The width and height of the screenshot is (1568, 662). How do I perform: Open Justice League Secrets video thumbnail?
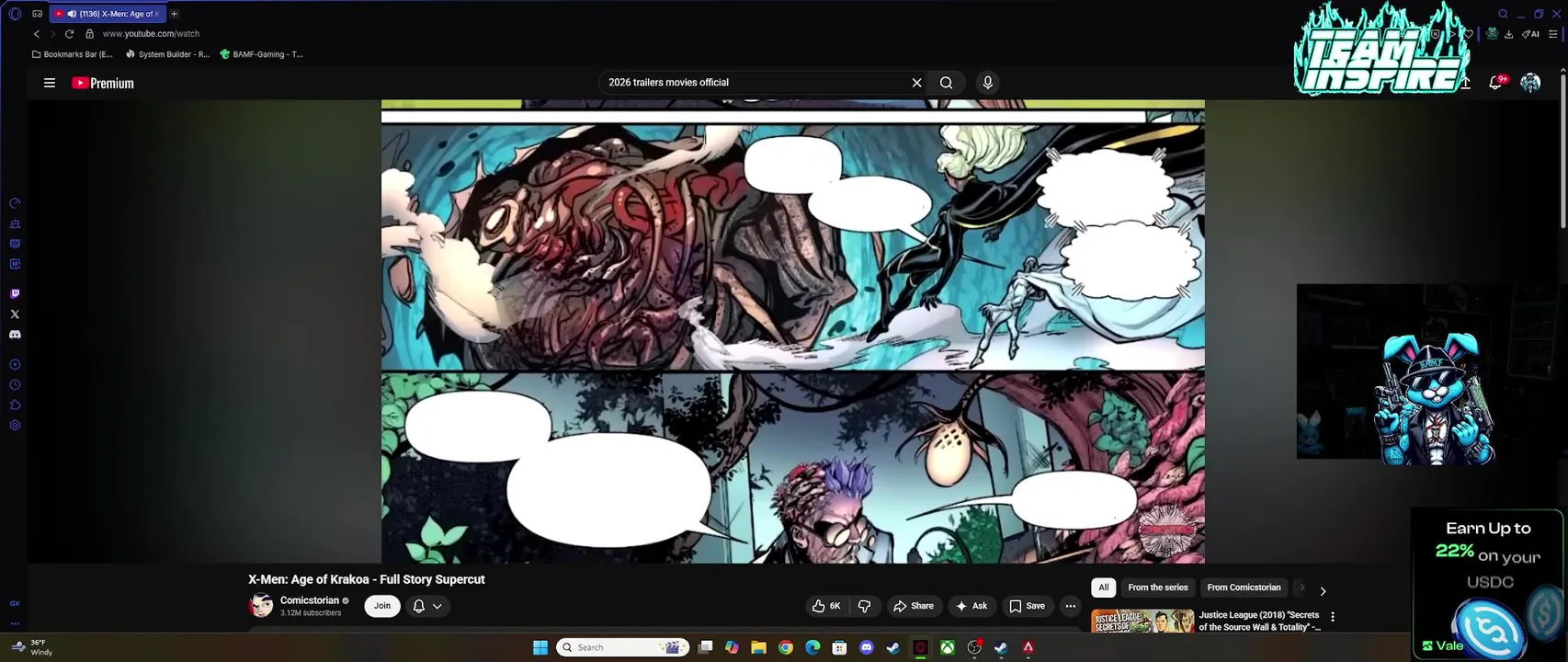(1142, 621)
